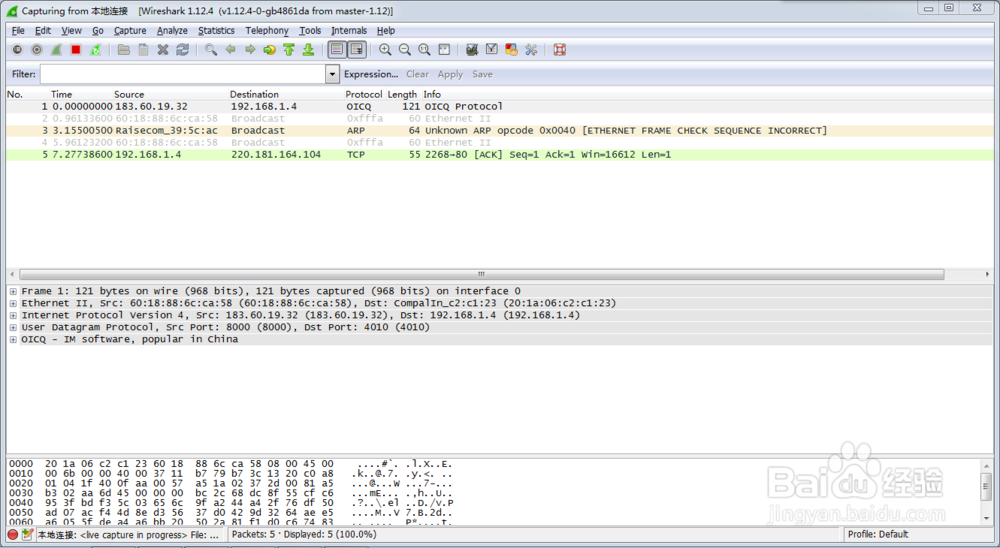Reset zoom to normal size
This screenshot has width=1000, height=548.
point(424,50)
